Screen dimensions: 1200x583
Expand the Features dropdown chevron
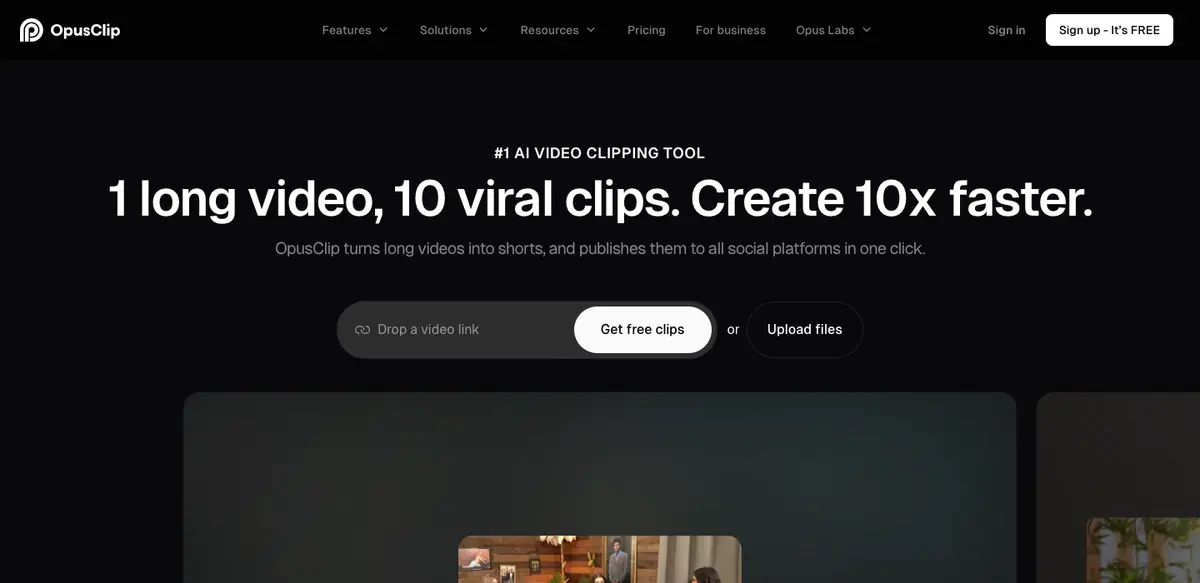click(383, 30)
